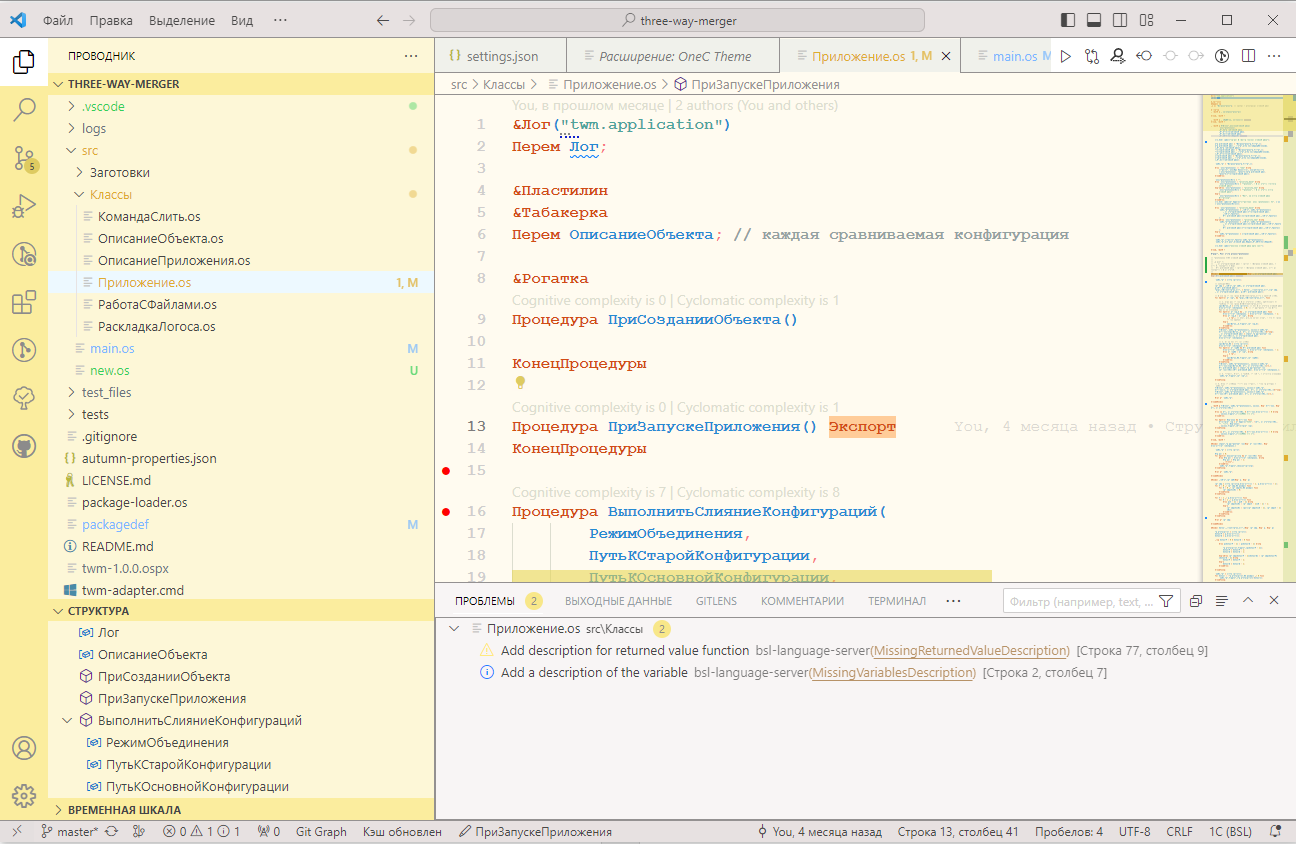Open Source Control view with badge 5
Image resolution: width=1296 pixels, height=844 pixels.
pos(24,157)
